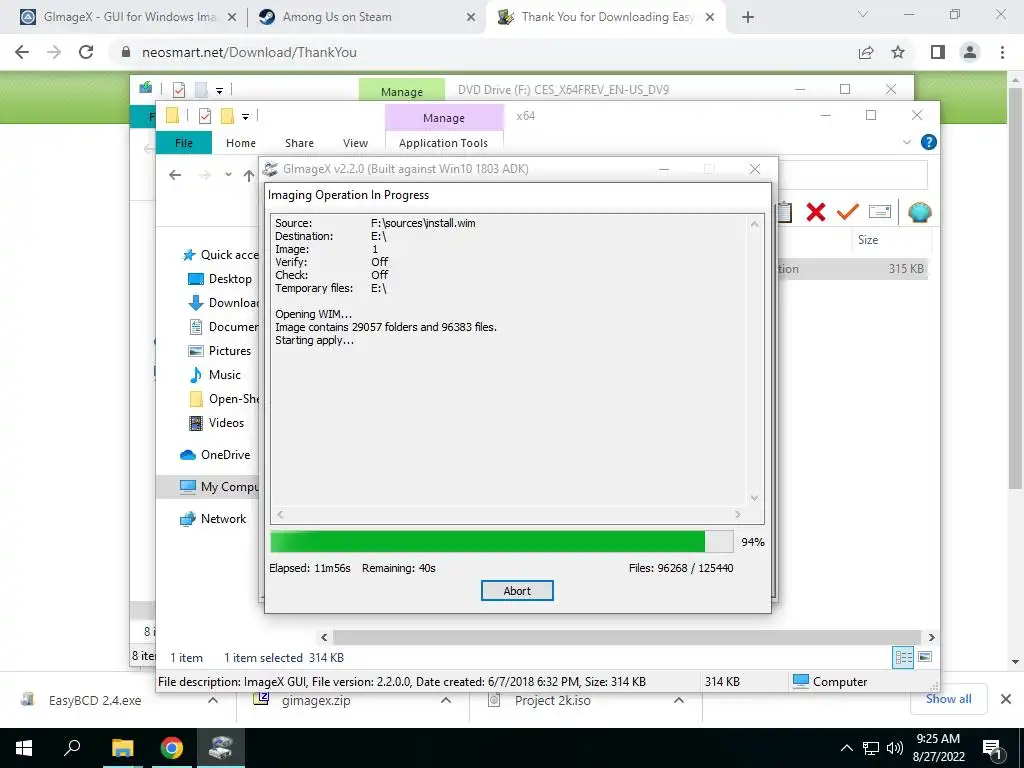This screenshot has width=1024, height=768.
Task: Select the purple Manage tab in x64 window
Action: (x=444, y=118)
